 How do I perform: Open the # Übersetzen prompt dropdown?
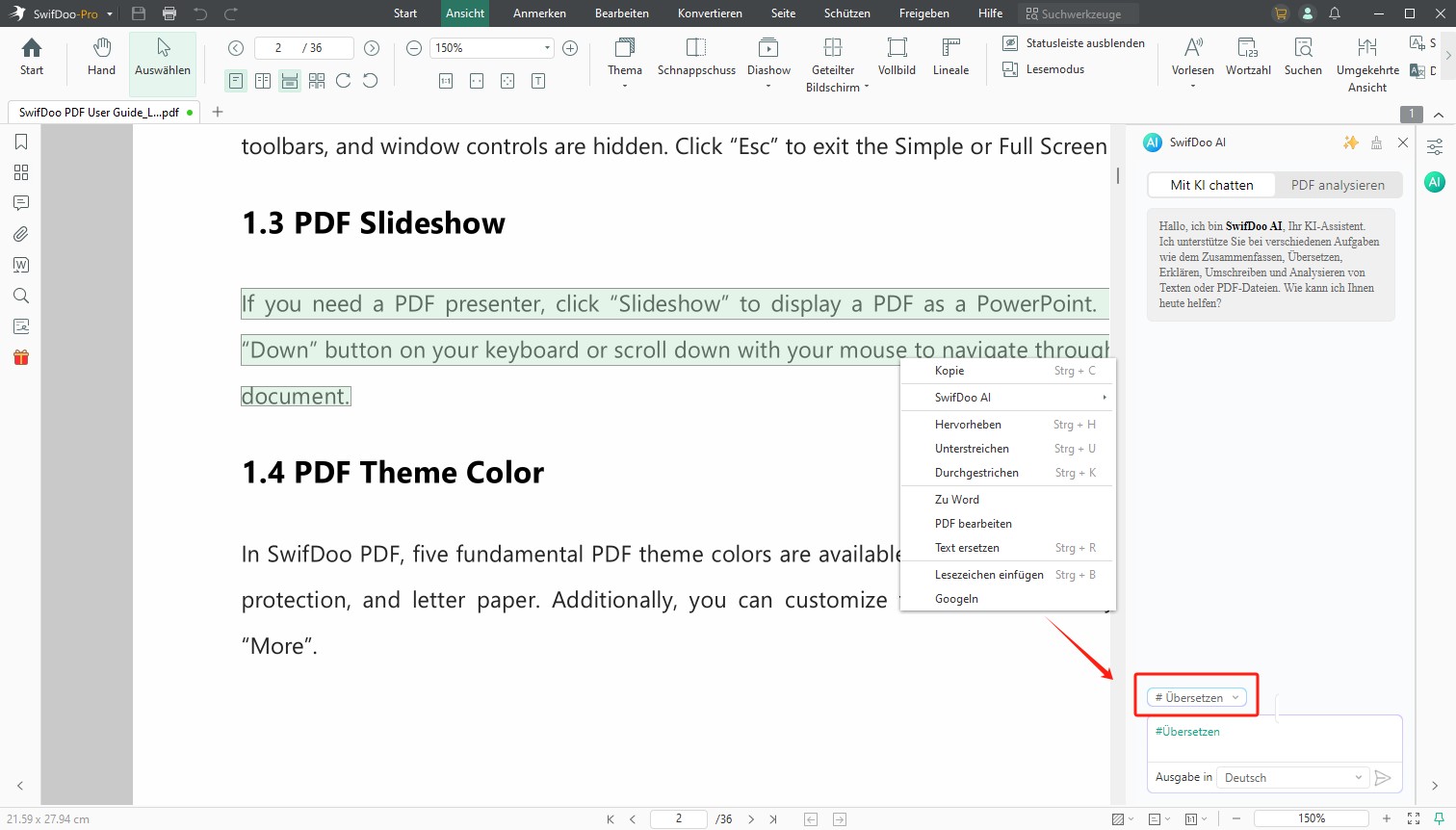tap(1197, 698)
